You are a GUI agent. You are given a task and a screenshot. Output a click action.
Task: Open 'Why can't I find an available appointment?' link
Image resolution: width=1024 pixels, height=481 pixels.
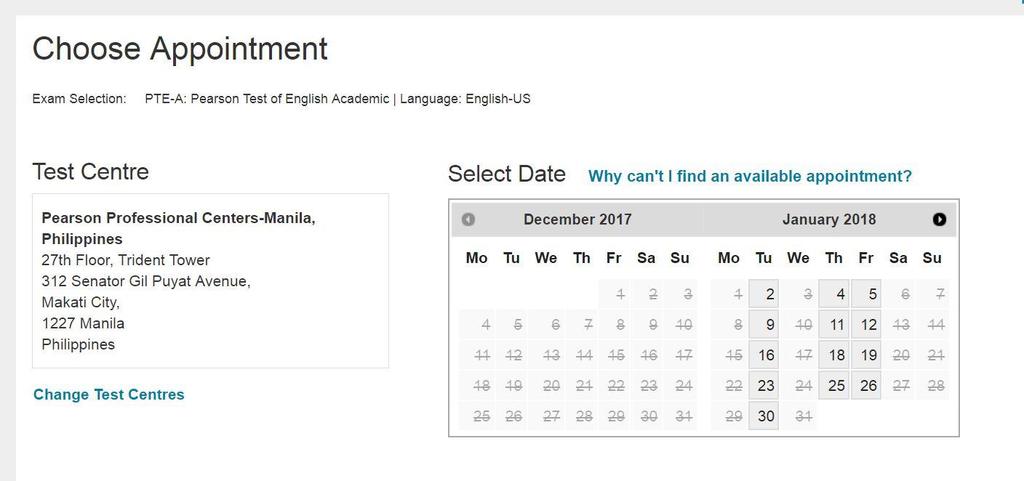point(750,176)
